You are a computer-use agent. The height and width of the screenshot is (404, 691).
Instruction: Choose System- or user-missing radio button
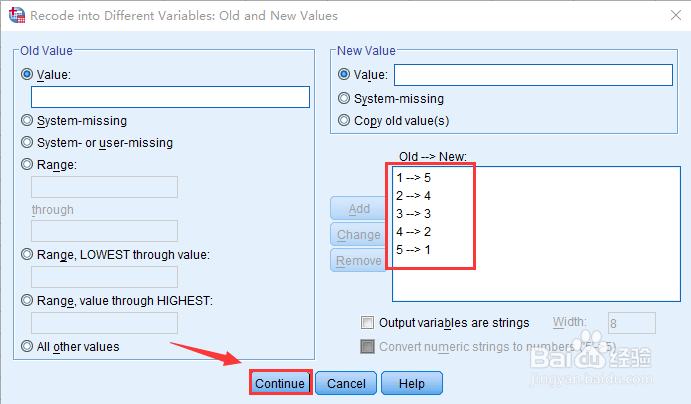coord(27,142)
